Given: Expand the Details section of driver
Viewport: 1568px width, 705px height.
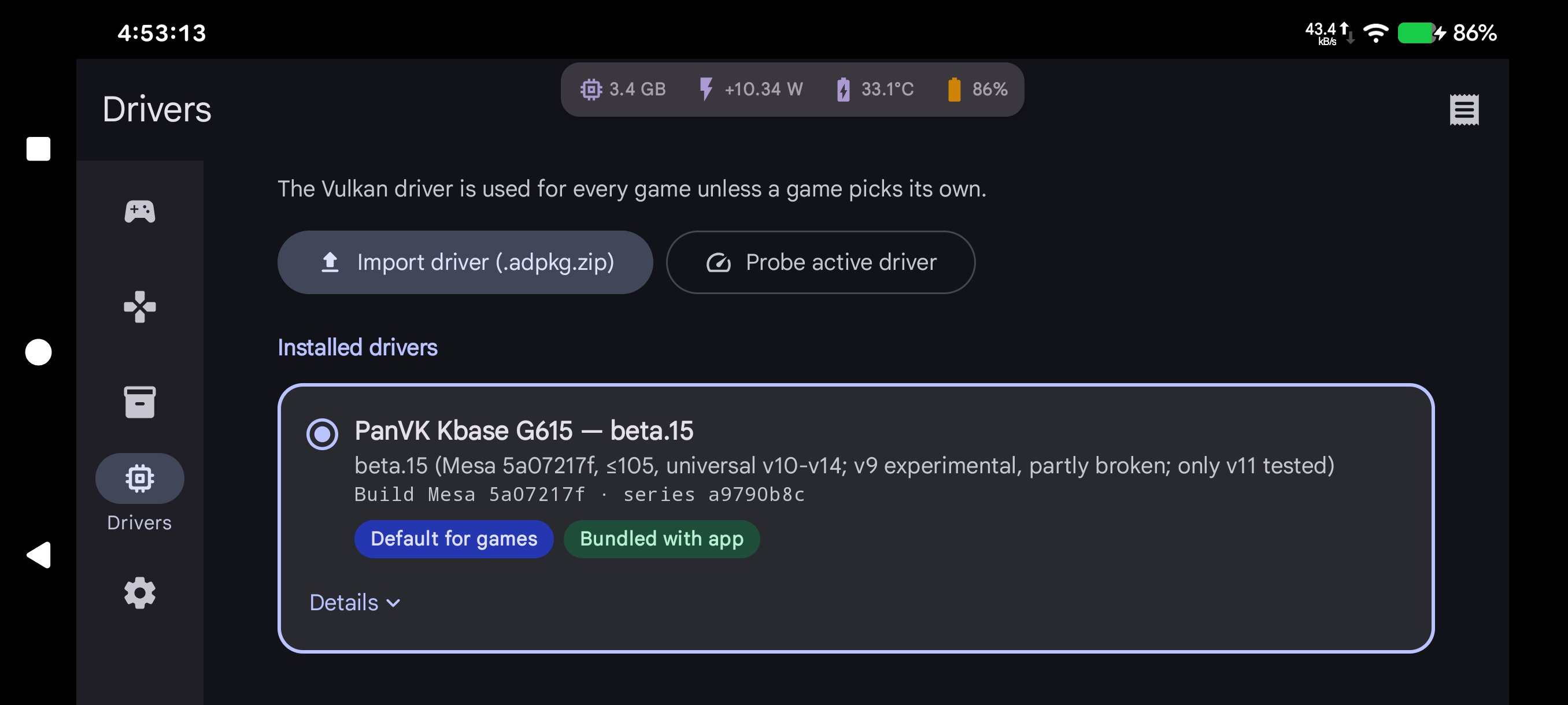Looking at the screenshot, I should 355,602.
